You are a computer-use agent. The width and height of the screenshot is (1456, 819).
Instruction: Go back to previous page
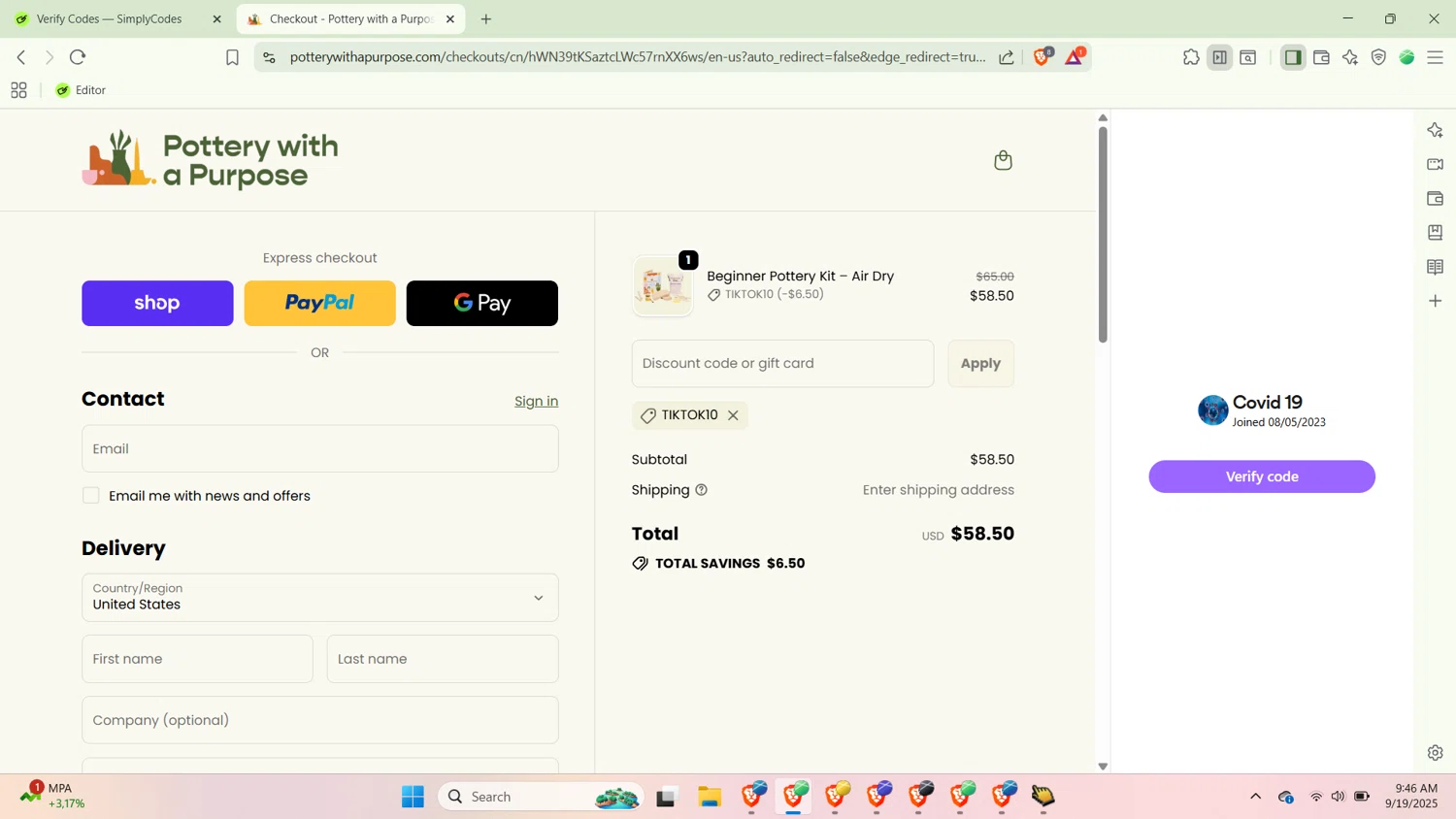pos(21,57)
